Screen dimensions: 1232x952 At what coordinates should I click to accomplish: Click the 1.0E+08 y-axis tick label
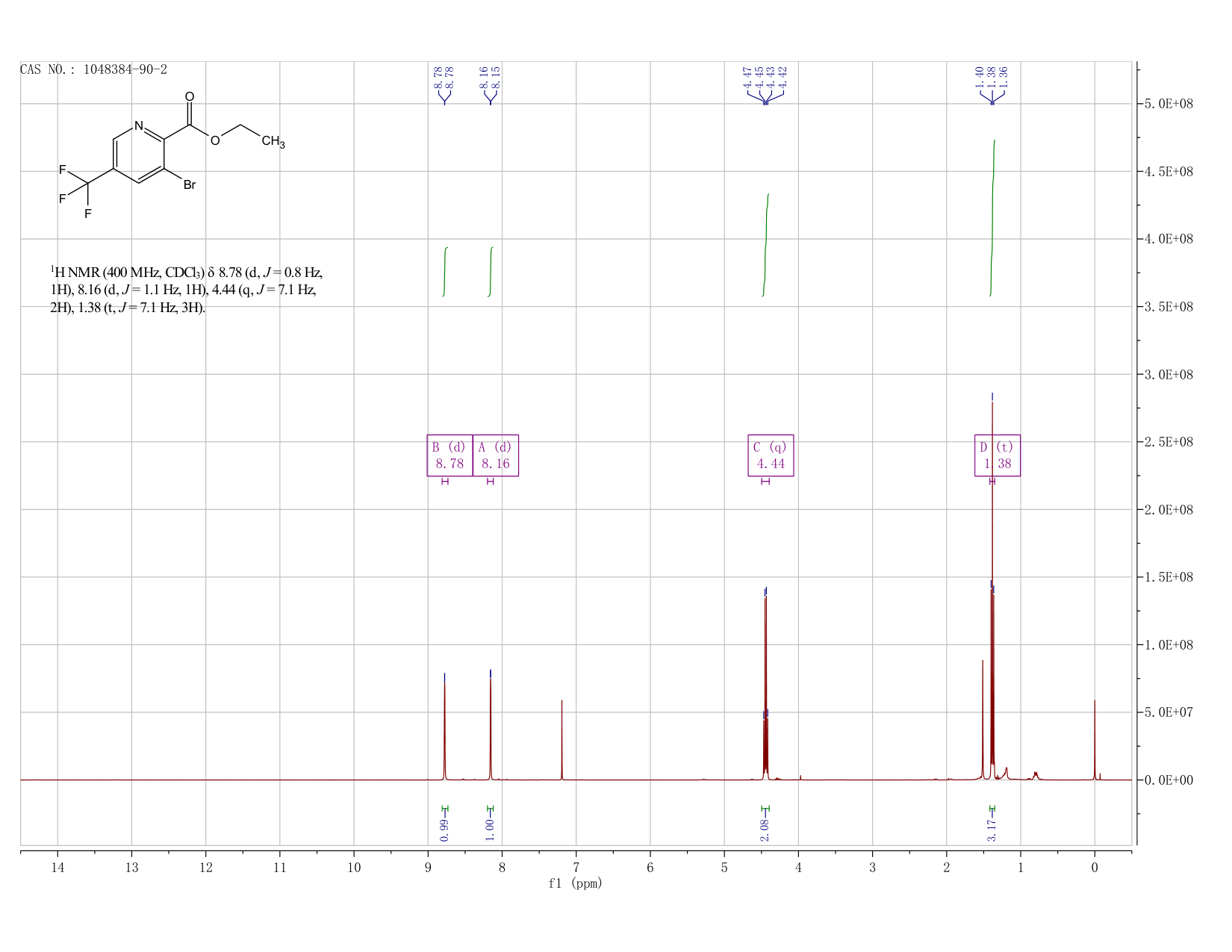1169,645
